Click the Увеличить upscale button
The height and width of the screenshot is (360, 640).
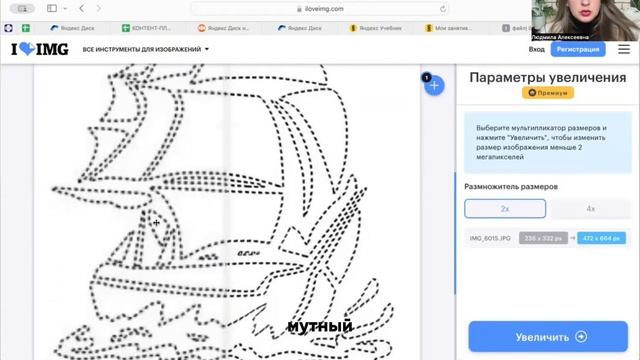click(548, 337)
